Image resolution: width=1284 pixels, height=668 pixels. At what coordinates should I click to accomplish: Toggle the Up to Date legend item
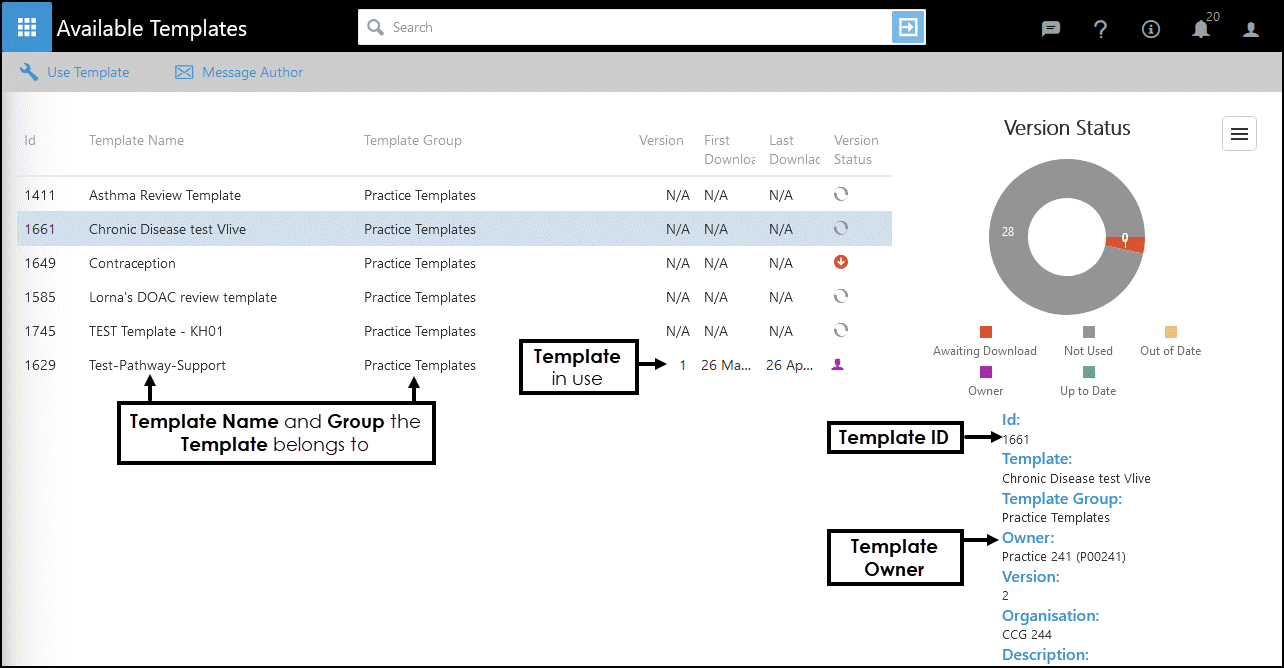(x=1088, y=382)
